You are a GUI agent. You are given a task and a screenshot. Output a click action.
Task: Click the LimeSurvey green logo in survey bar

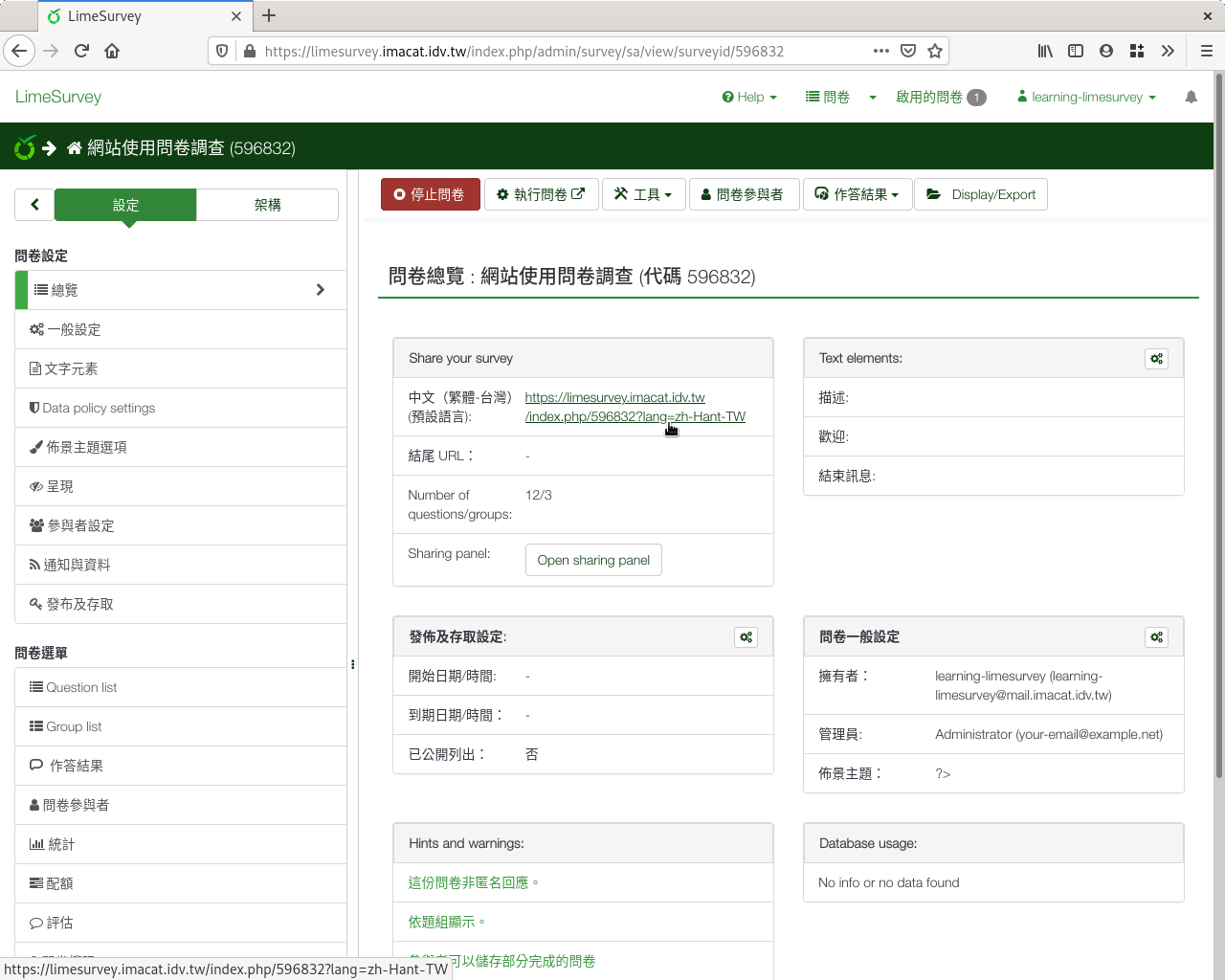click(25, 147)
